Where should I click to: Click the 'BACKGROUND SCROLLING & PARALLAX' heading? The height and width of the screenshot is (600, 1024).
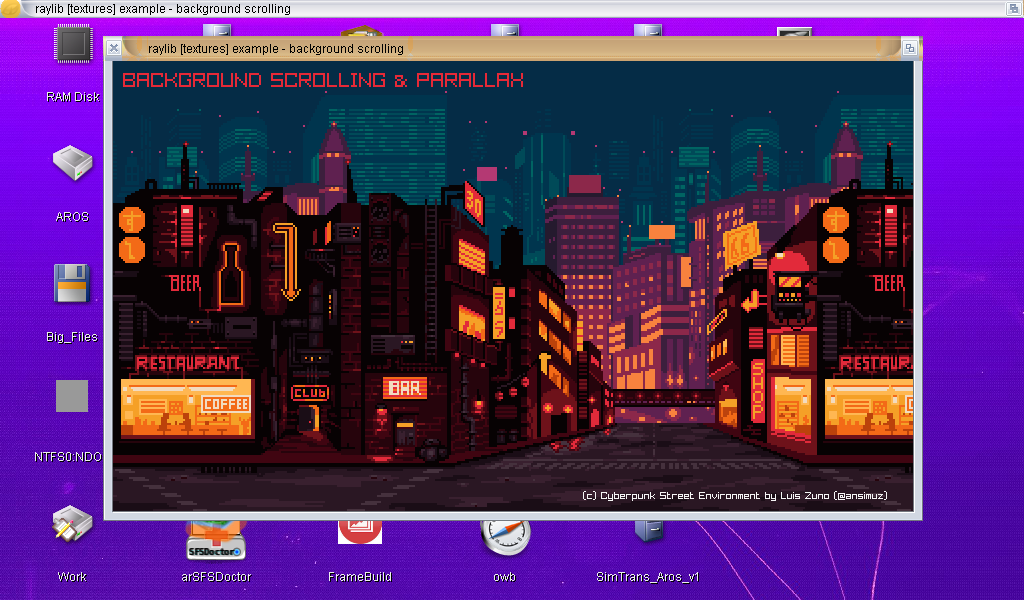coord(322,81)
